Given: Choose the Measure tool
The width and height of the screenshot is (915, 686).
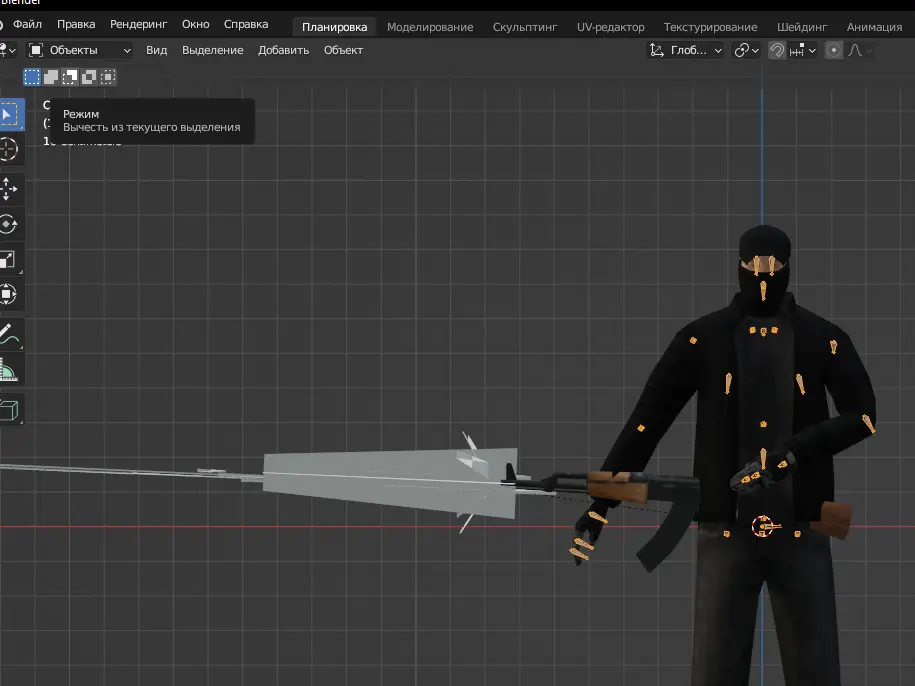Looking at the screenshot, I should (x=9, y=371).
